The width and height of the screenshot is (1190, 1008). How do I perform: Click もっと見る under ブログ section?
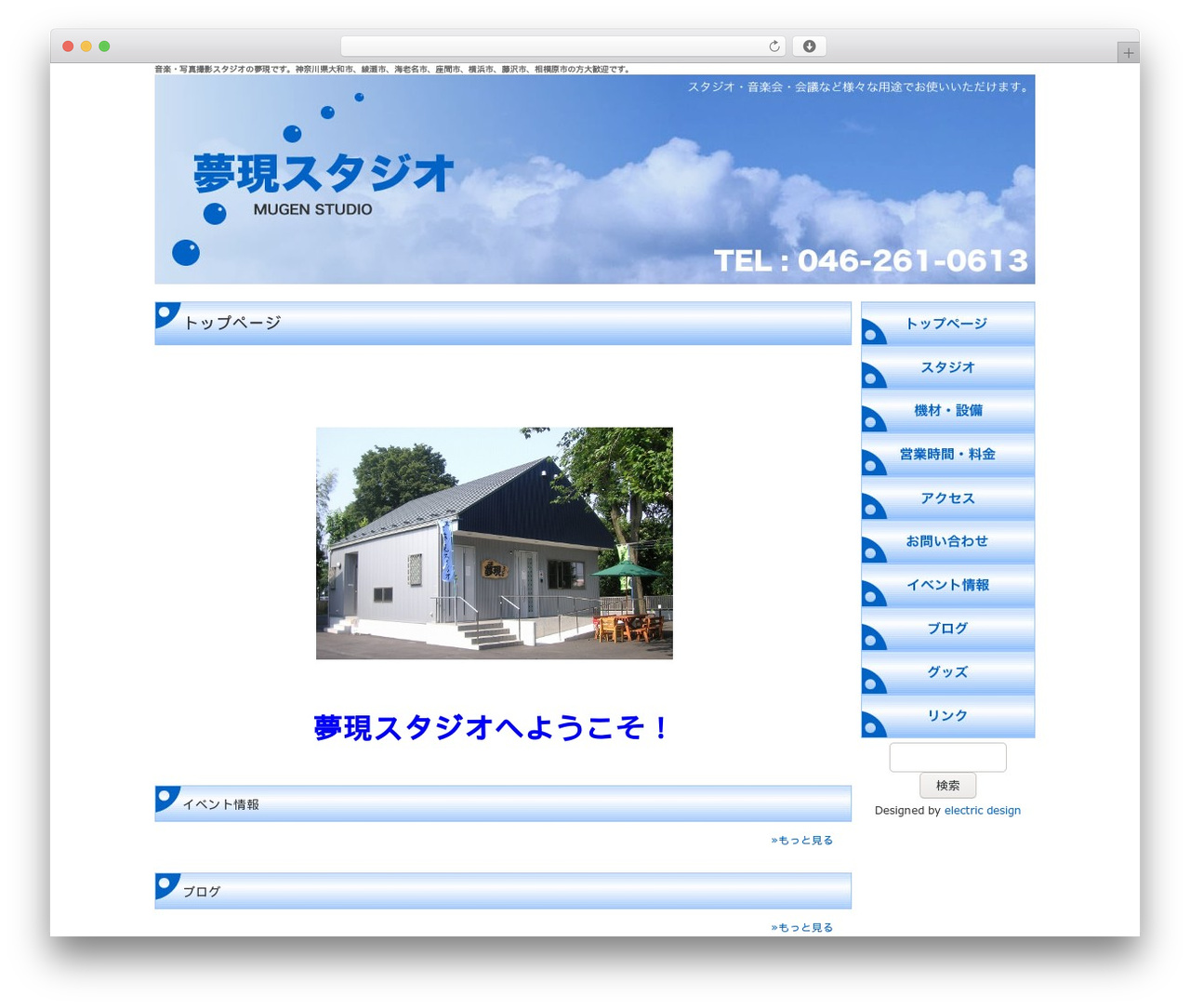pyautogui.click(x=801, y=928)
